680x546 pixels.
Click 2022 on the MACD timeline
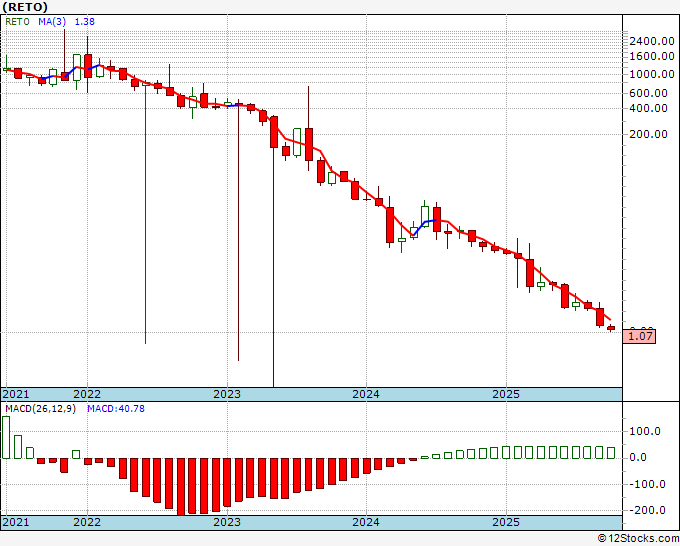click(x=87, y=522)
